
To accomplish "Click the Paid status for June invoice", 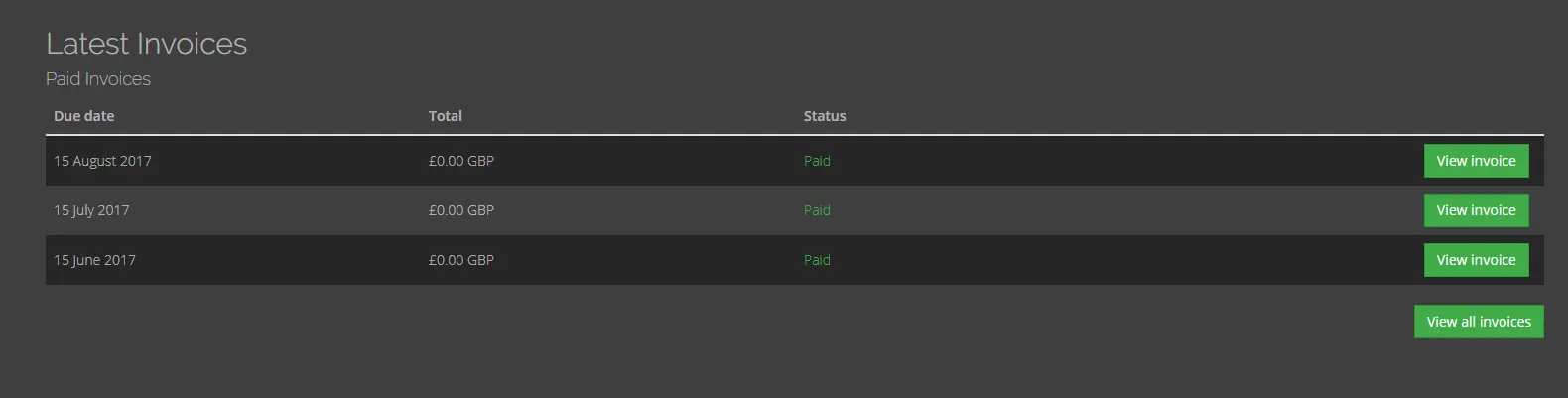I will (x=817, y=260).
